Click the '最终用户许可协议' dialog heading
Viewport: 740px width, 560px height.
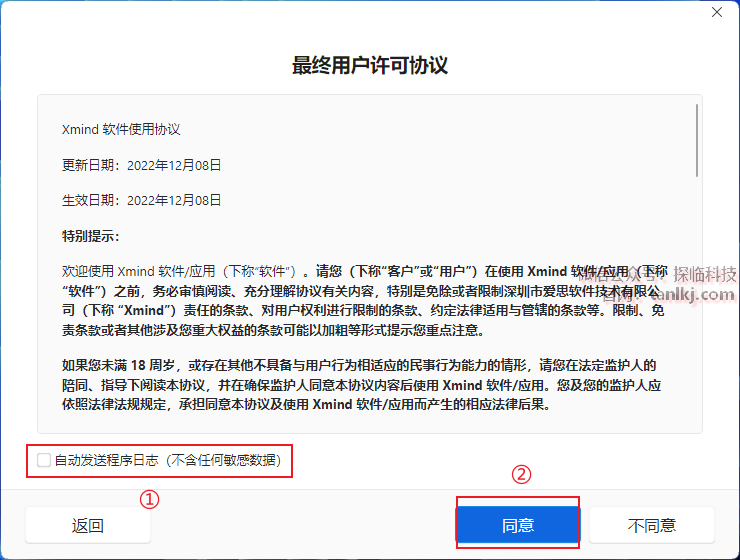point(370,65)
